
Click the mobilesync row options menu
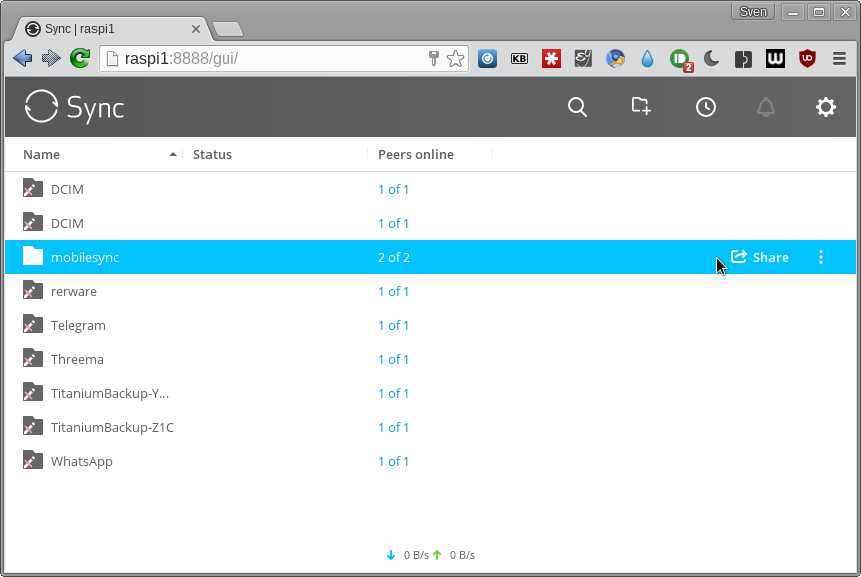click(x=821, y=257)
